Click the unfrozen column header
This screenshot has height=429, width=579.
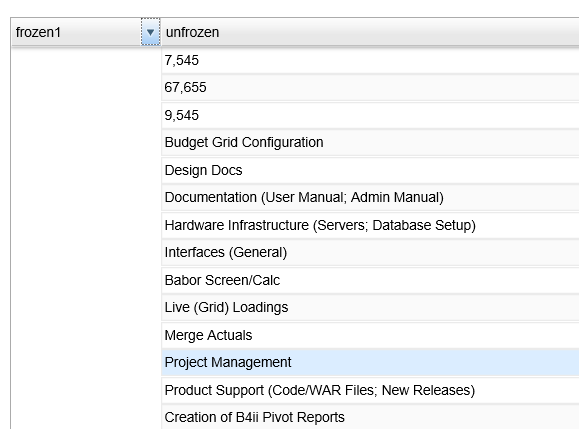click(x=370, y=32)
